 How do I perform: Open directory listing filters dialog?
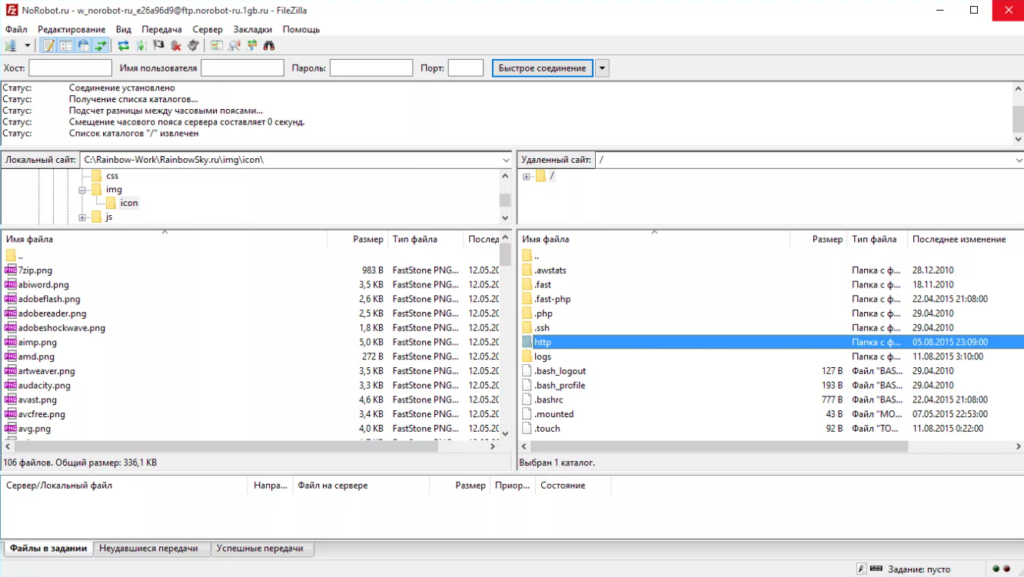click(216, 46)
